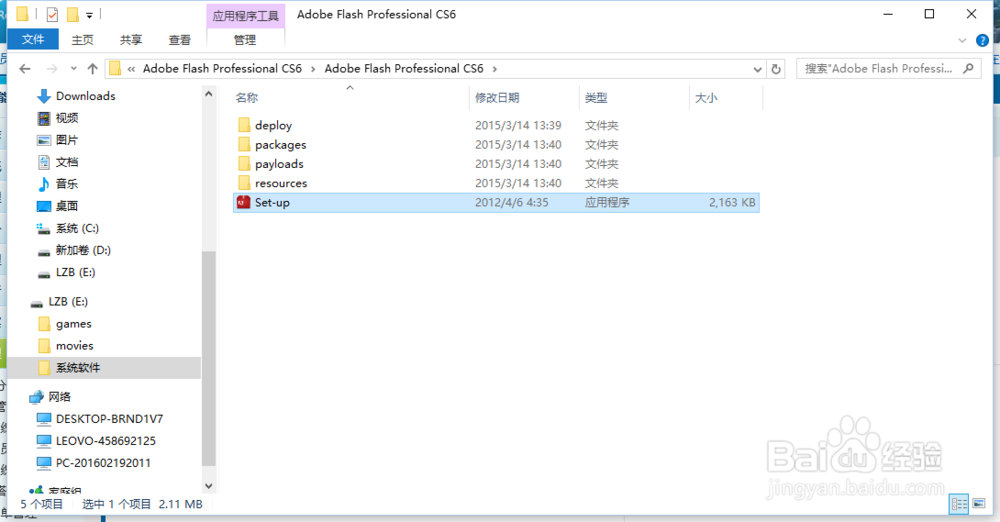The height and width of the screenshot is (522, 1000).
Task: Click the Refresh button in the address bar
Action: (776, 69)
